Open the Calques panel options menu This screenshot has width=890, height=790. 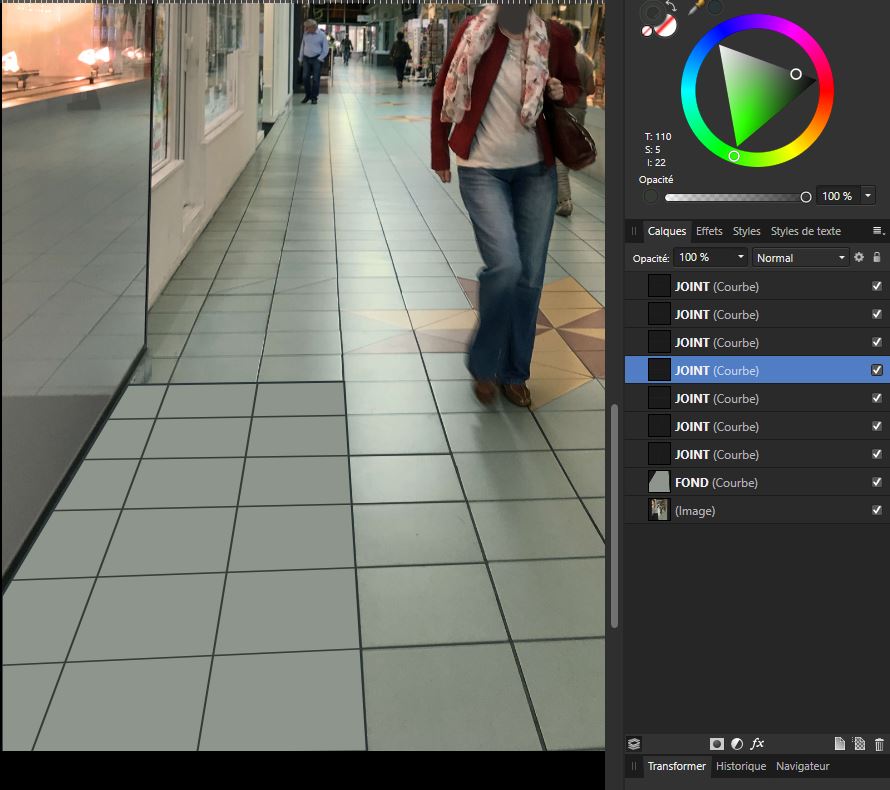(878, 230)
